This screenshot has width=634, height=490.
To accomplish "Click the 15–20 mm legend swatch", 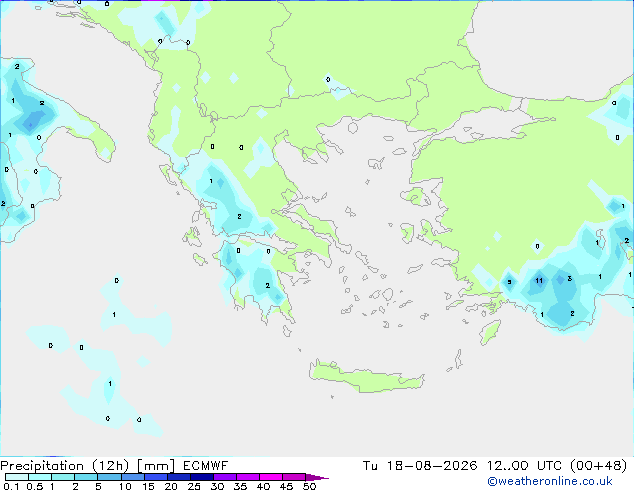I will point(156,477).
